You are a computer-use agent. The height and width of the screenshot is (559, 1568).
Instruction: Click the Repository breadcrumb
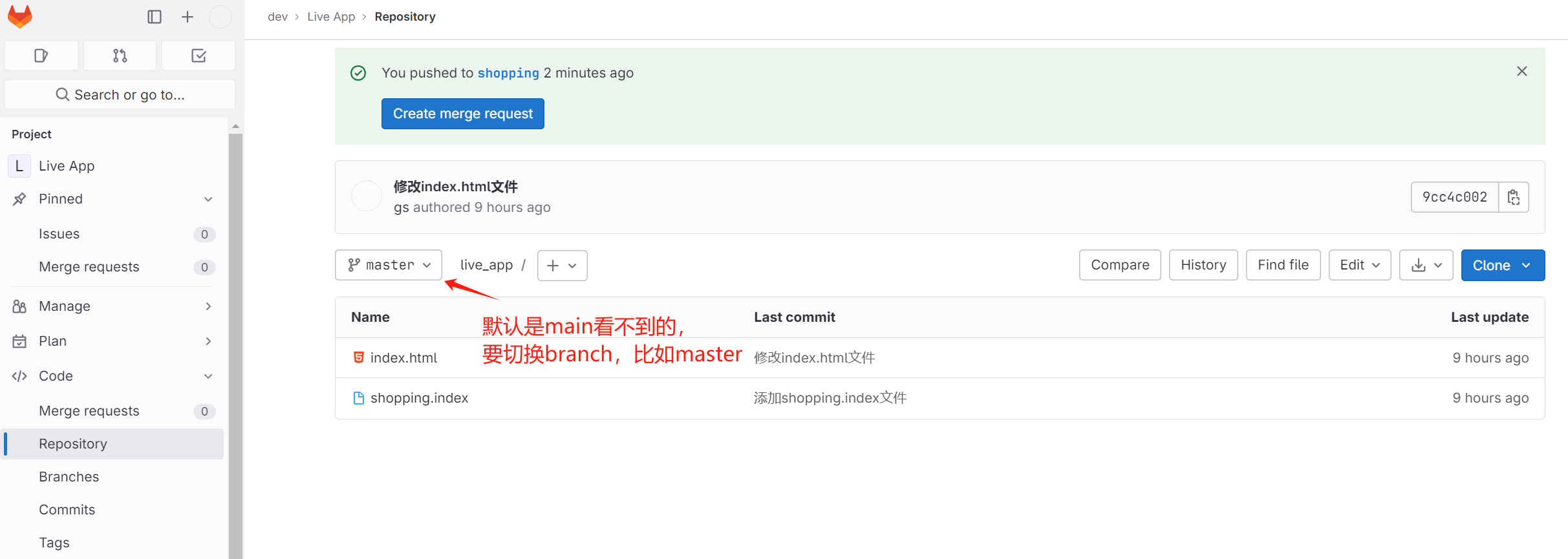click(x=405, y=17)
